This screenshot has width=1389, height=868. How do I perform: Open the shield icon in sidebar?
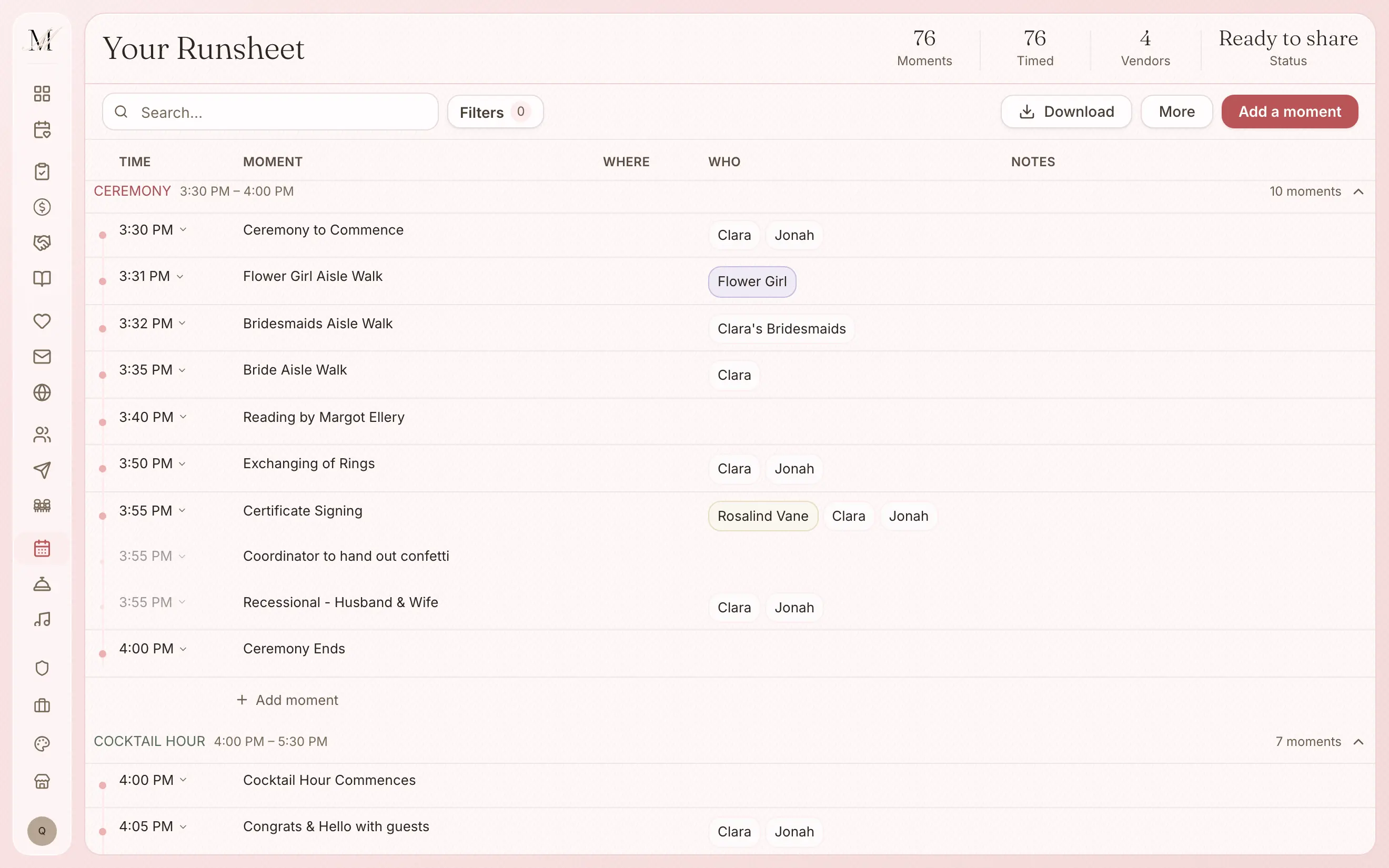pyautogui.click(x=42, y=668)
